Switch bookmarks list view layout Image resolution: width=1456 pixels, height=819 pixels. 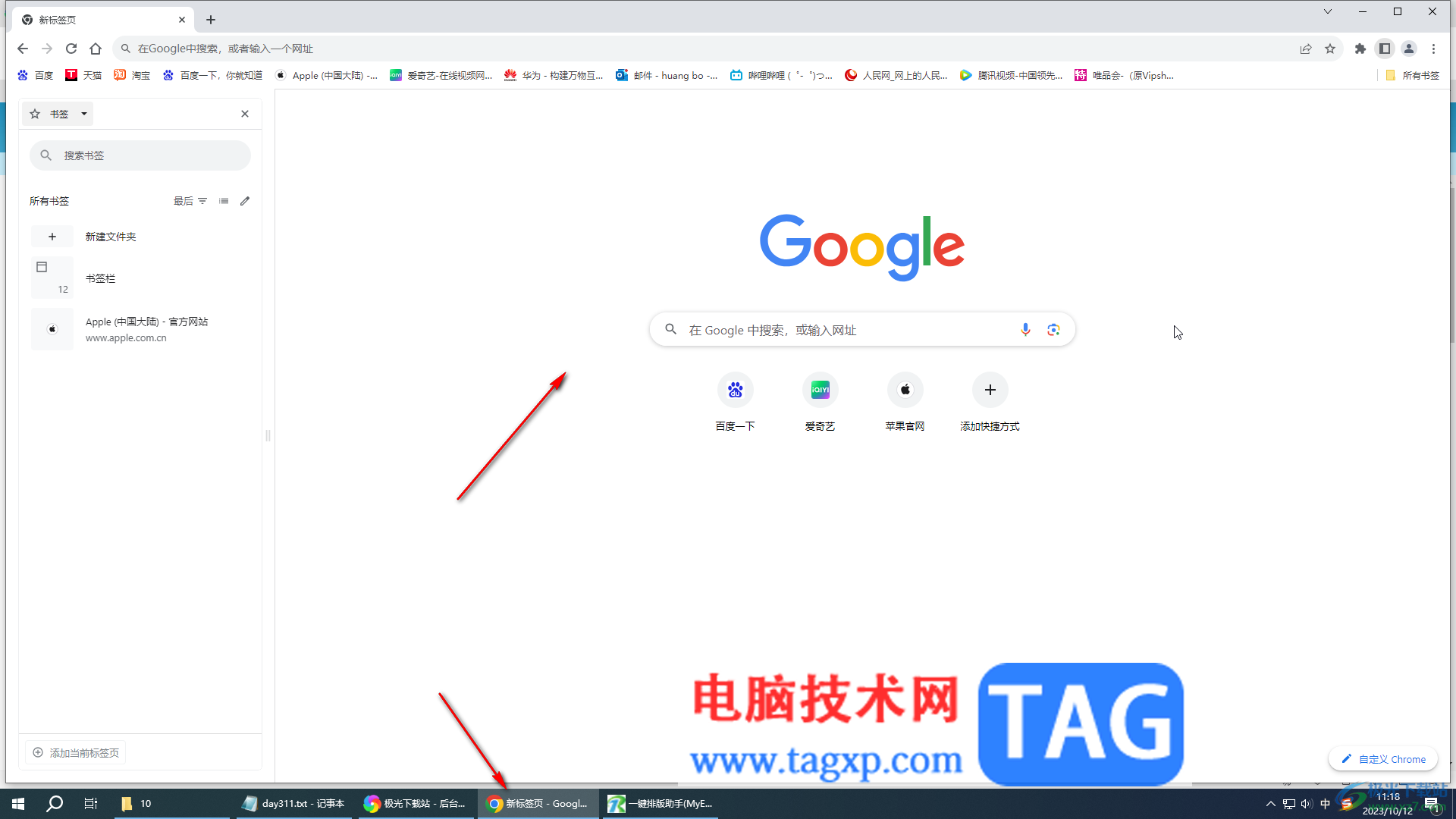pyautogui.click(x=224, y=201)
